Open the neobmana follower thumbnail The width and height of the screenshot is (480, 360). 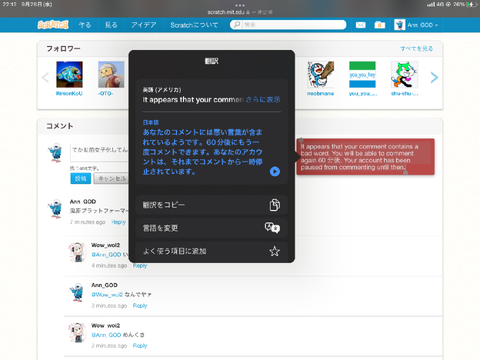320,74
